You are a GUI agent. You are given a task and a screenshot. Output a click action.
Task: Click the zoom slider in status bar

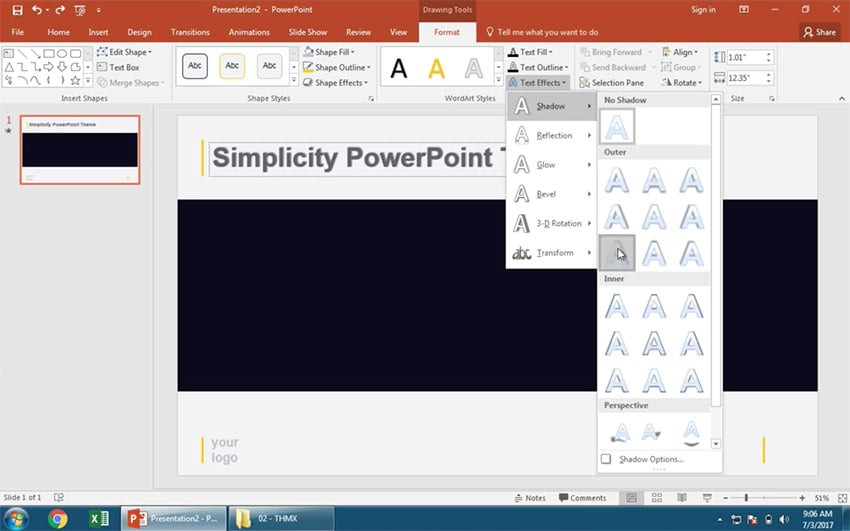(x=746, y=497)
